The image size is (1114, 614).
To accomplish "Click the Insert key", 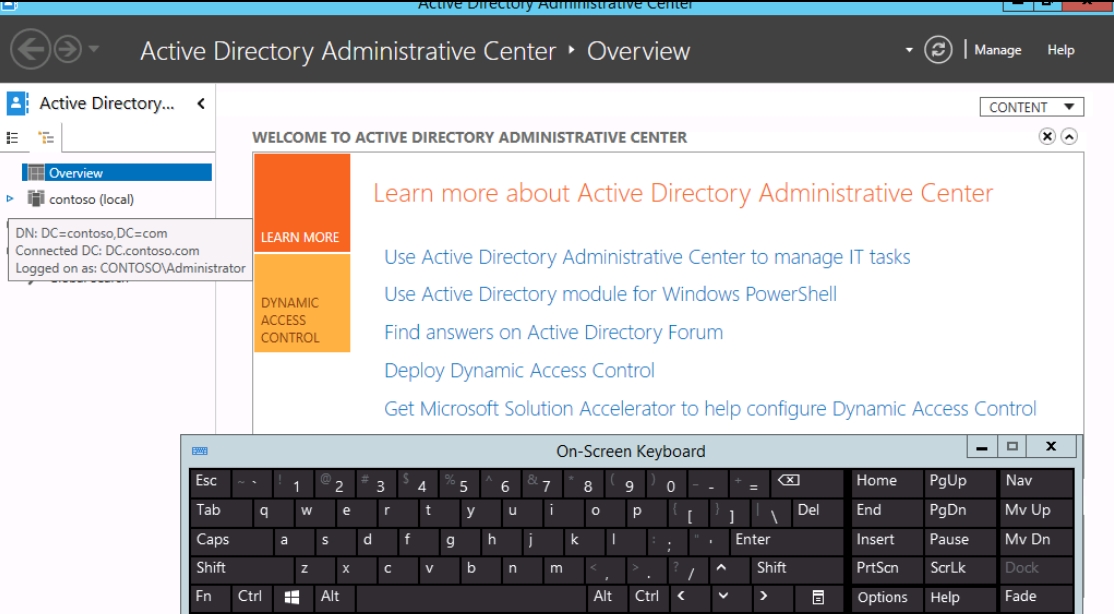I will click(886, 540).
